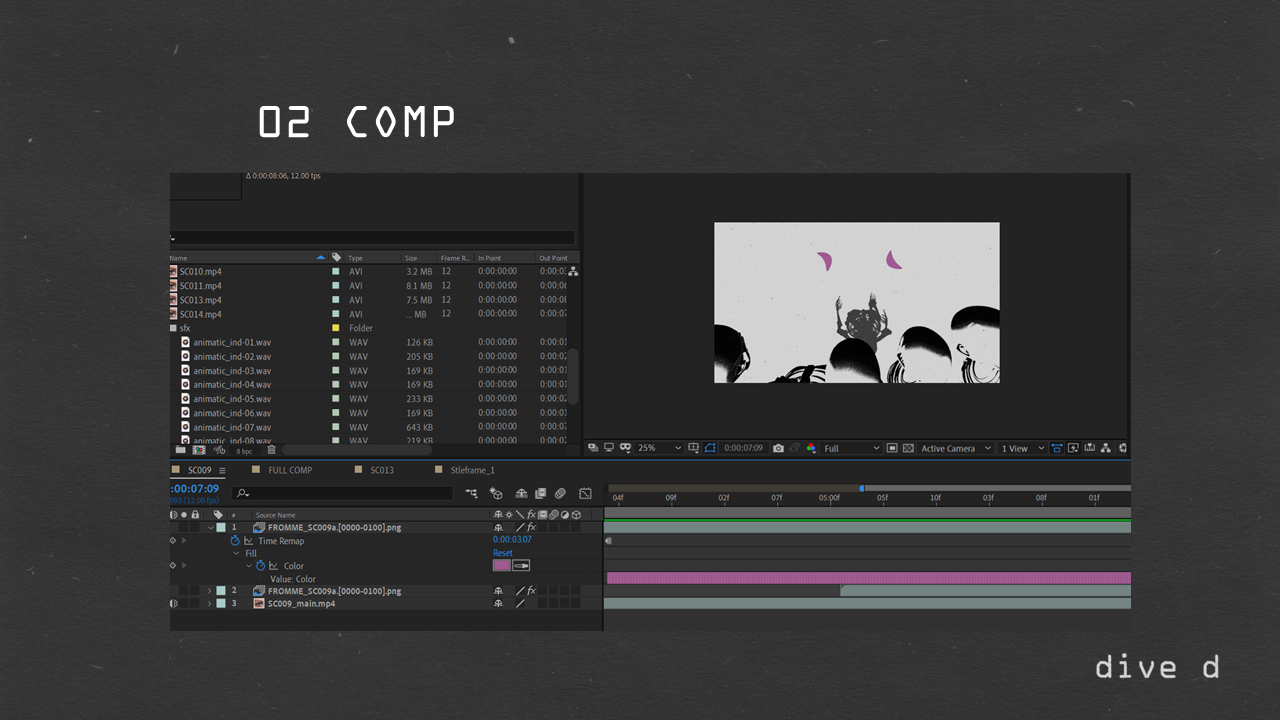Viewport: 1280px width, 720px height.
Task: Open the Composition Flowchart icon in viewer footer
Action: point(1105,448)
